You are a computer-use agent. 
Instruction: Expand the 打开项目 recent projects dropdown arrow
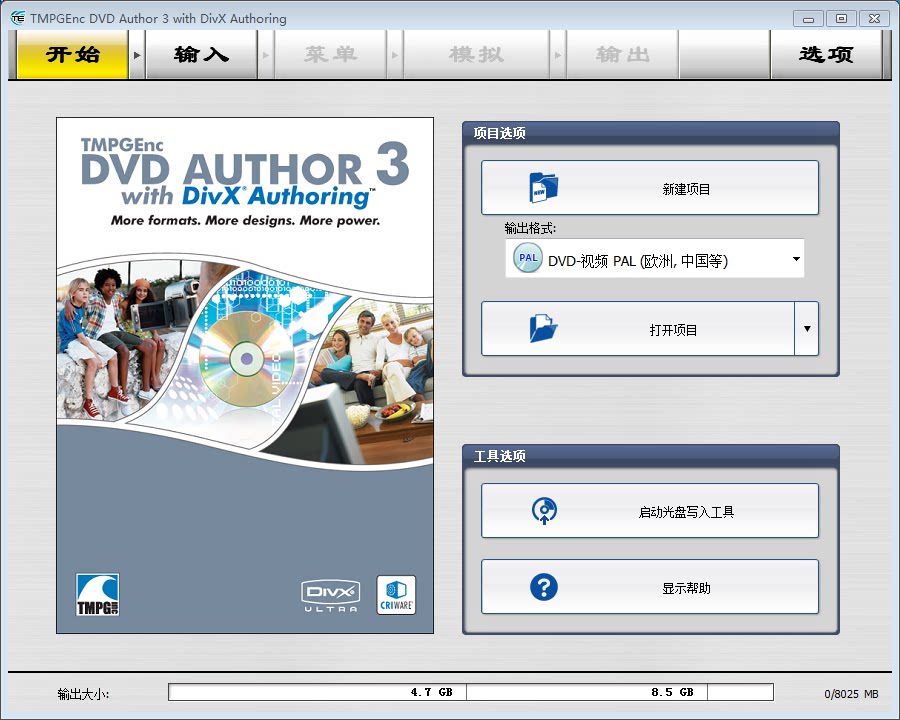[808, 328]
